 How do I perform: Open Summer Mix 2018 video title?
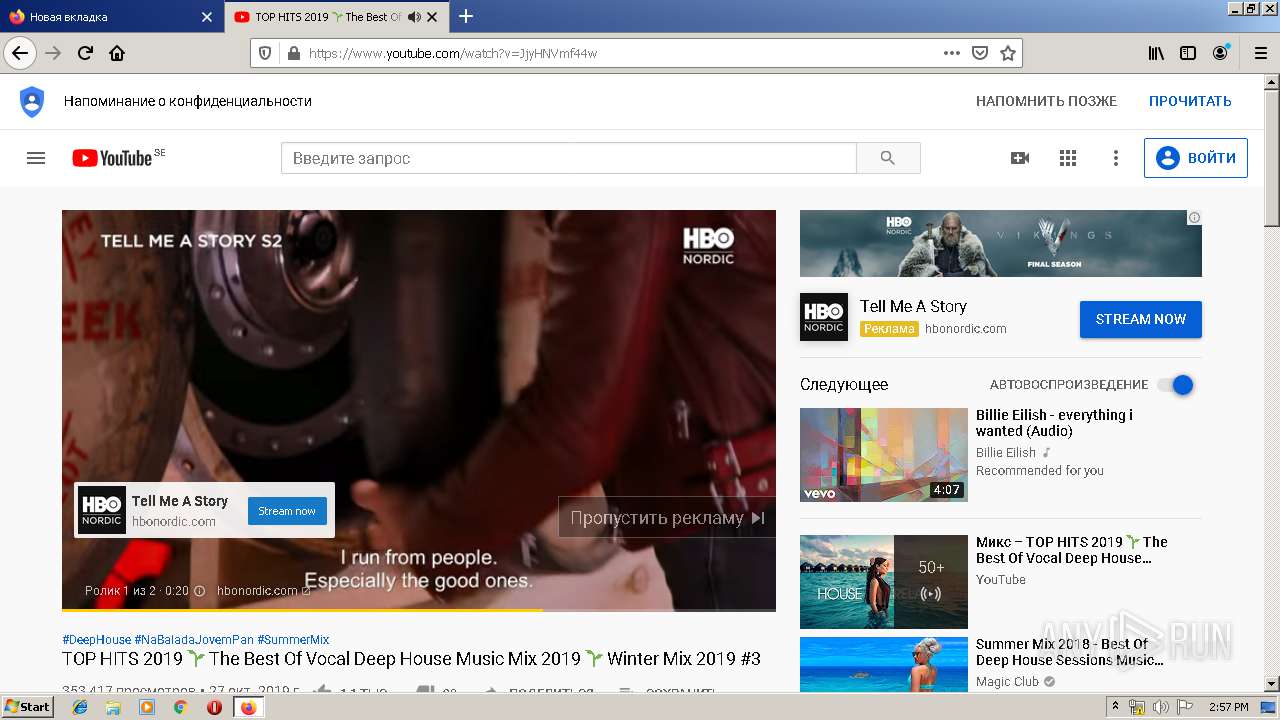coord(1069,652)
